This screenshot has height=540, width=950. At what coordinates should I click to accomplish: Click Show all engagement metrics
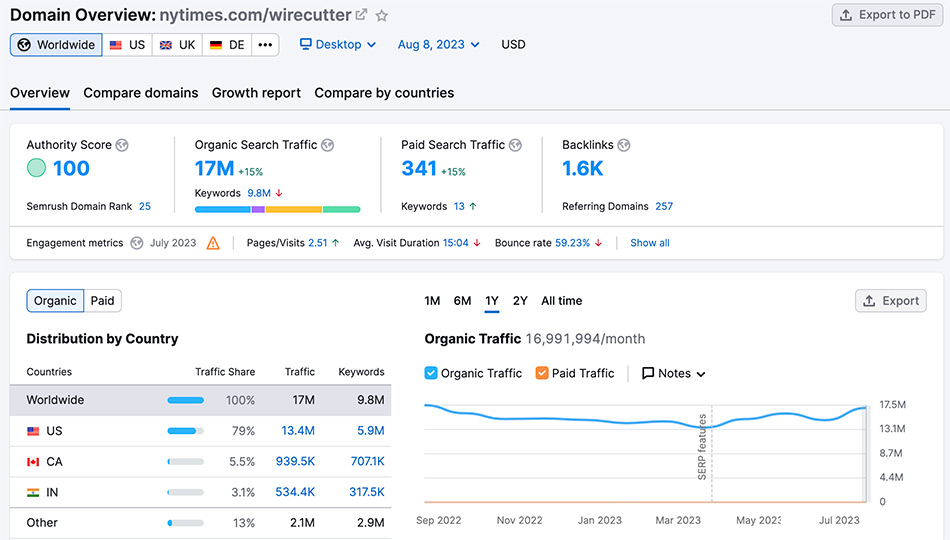(x=649, y=242)
